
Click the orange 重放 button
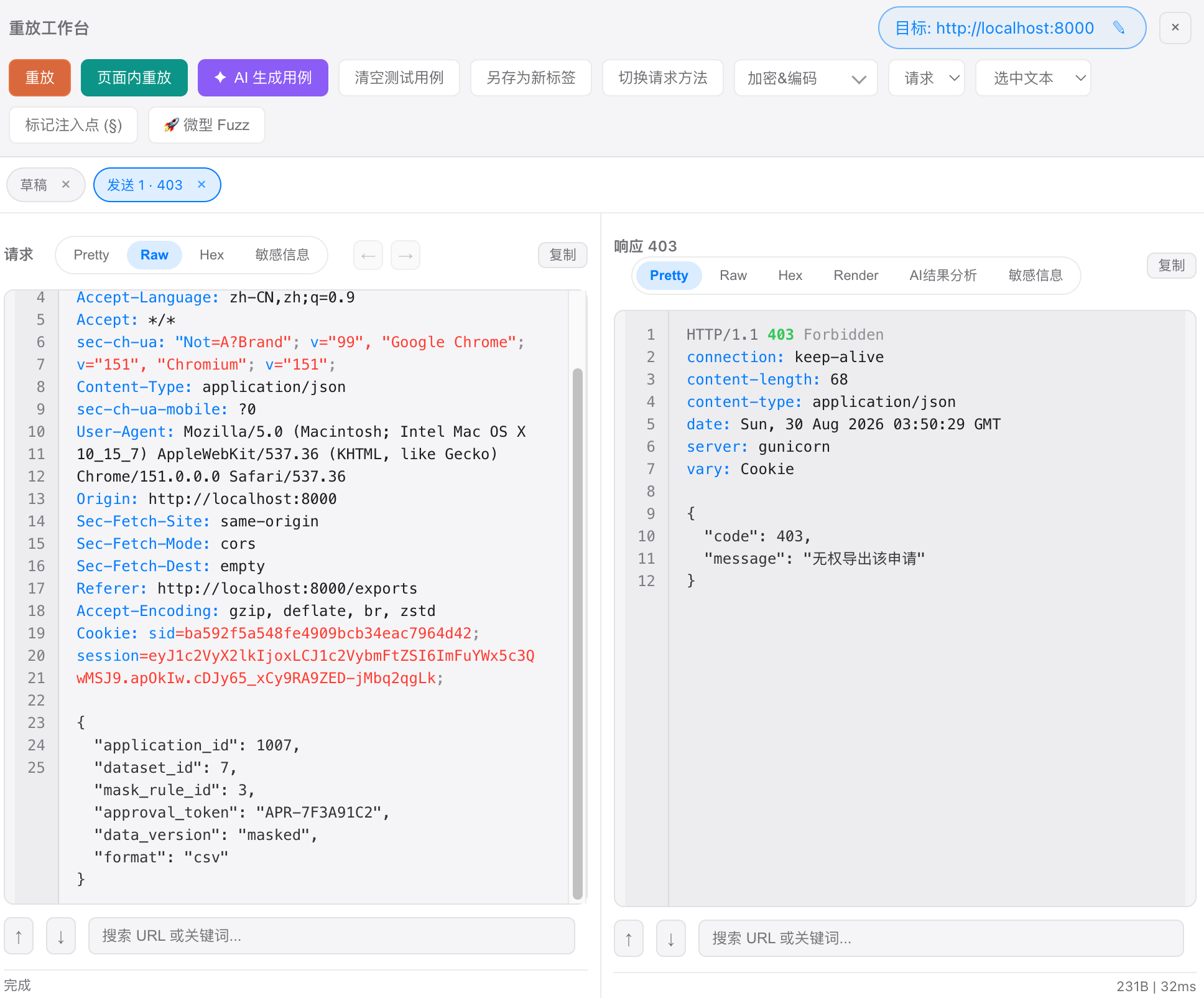point(40,78)
